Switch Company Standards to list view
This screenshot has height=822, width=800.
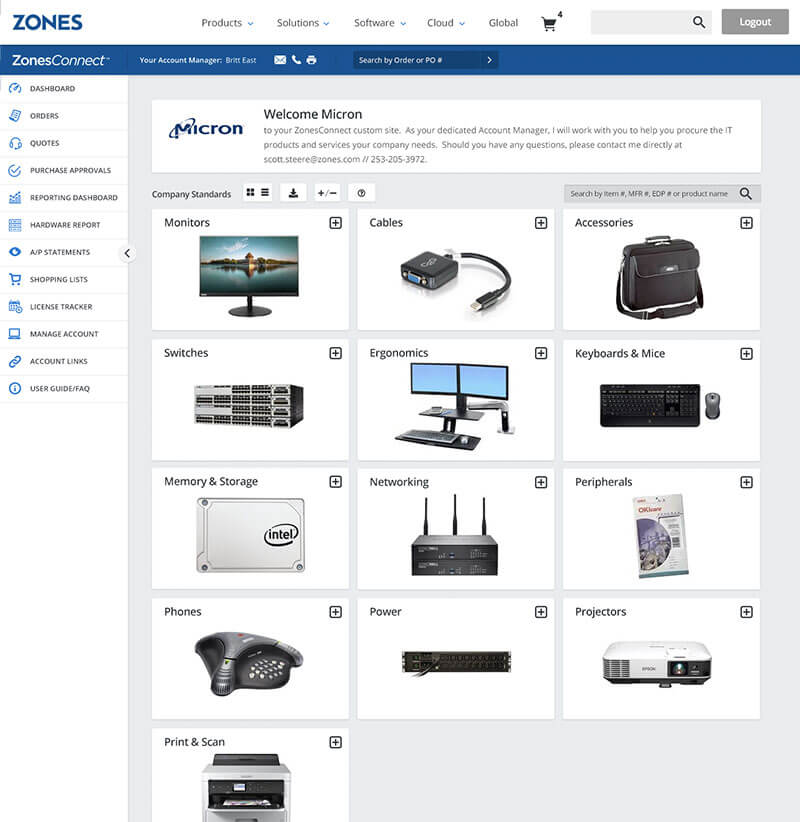click(265, 193)
